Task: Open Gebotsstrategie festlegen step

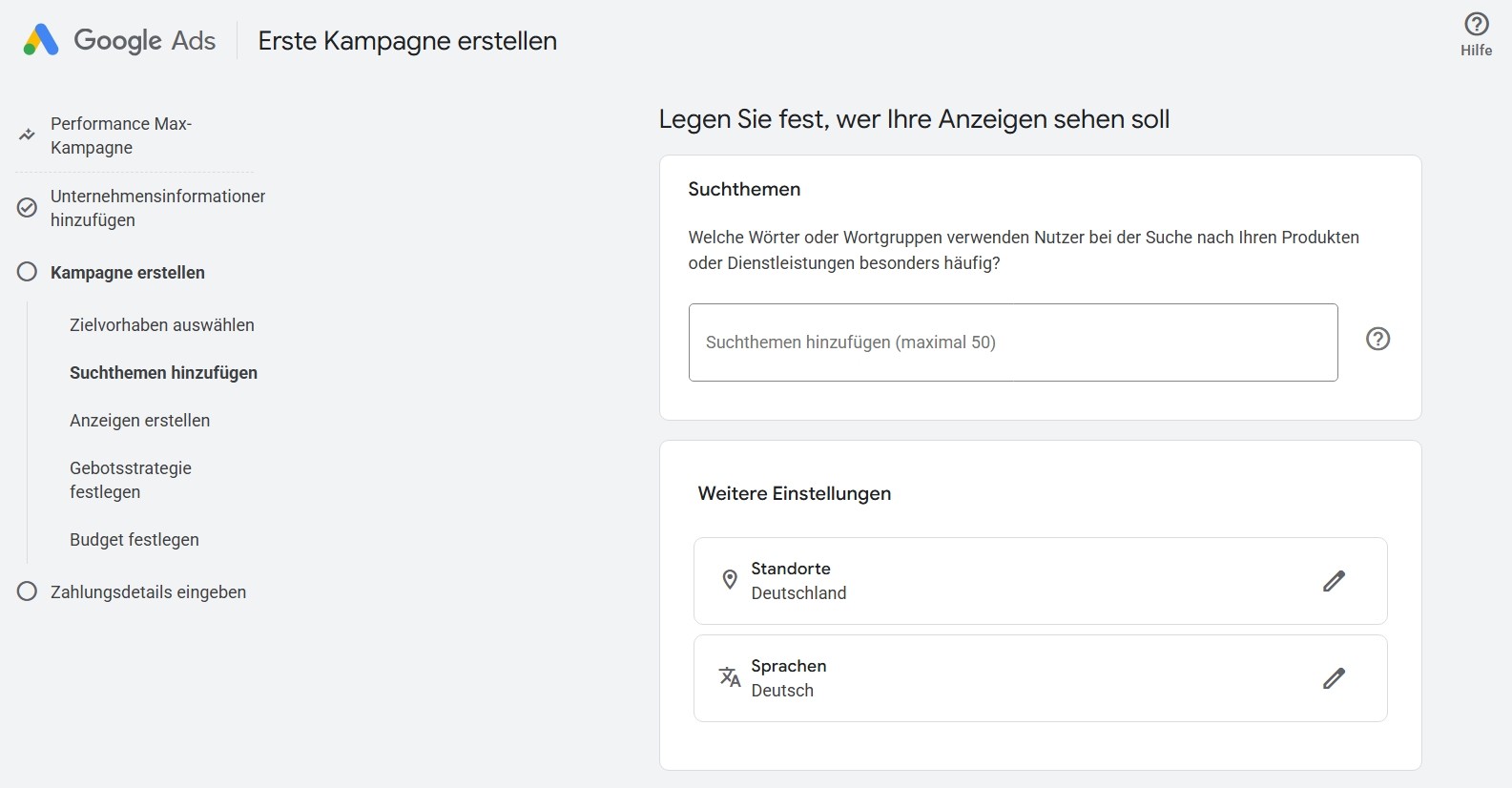Action: (x=131, y=480)
